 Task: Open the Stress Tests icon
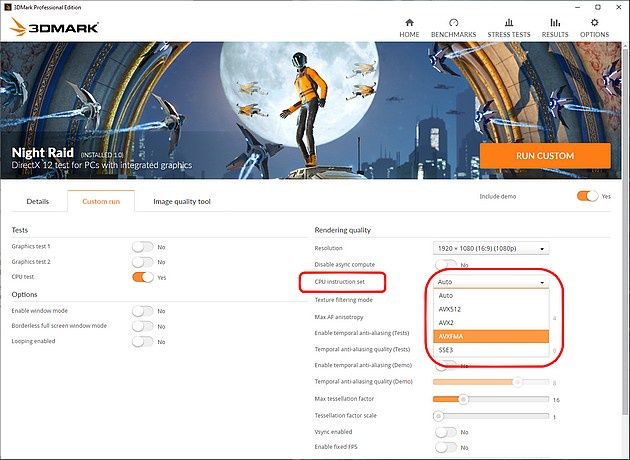coord(509,22)
